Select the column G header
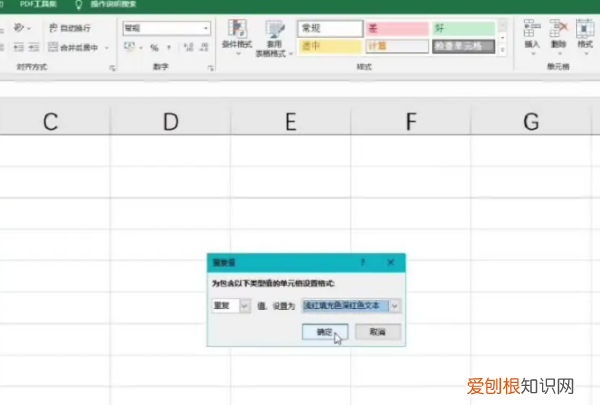This screenshot has height=405, width=600. coord(531,122)
